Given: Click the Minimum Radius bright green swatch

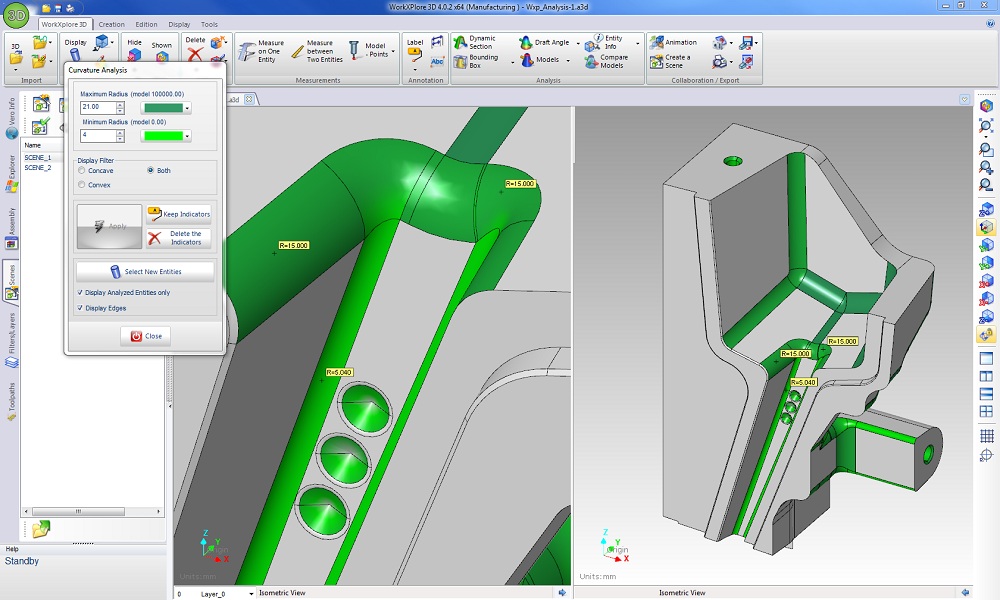Looking at the screenshot, I should click(x=161, y=136).
